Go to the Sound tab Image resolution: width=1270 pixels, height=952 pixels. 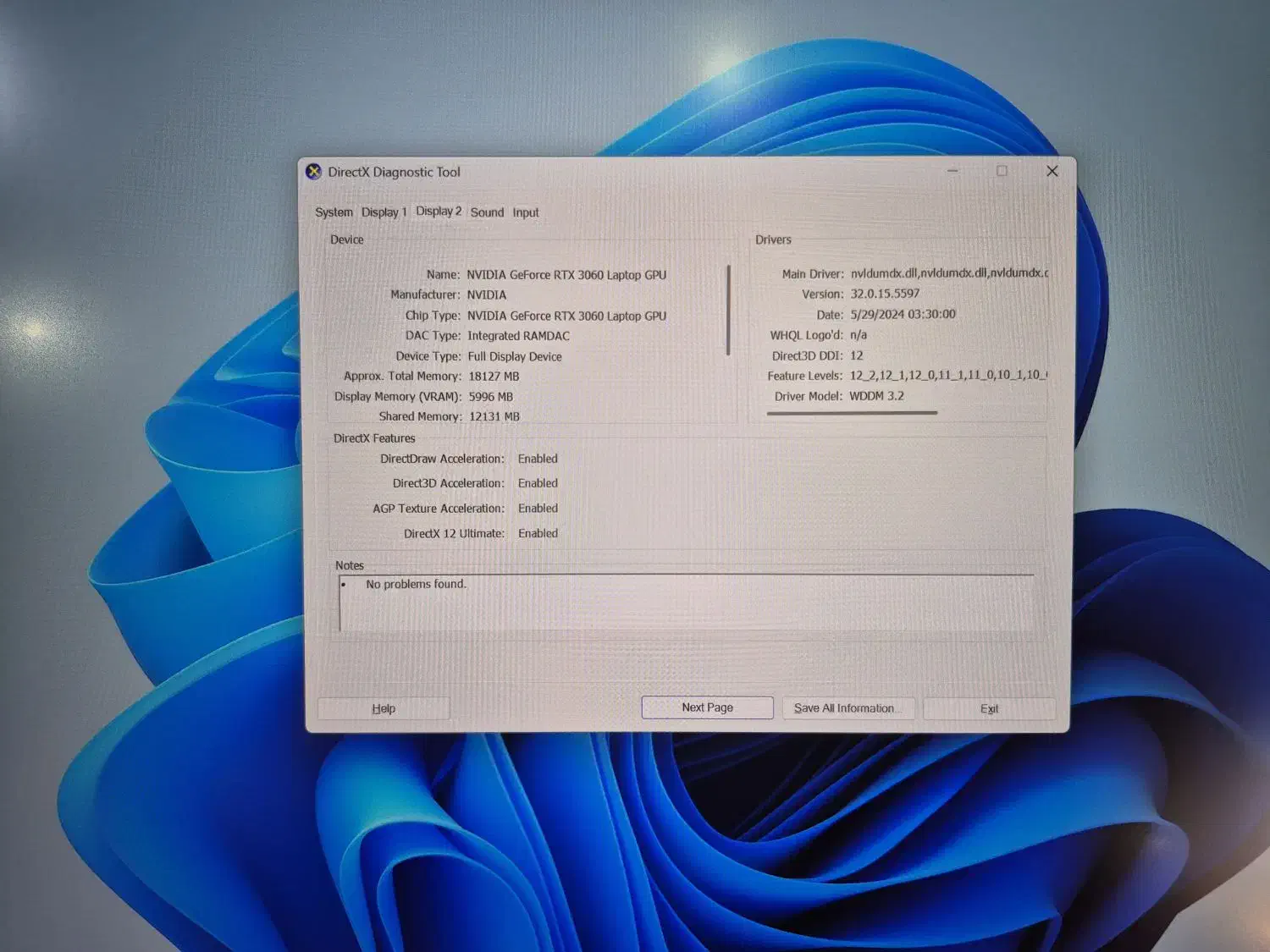(487, 212)
